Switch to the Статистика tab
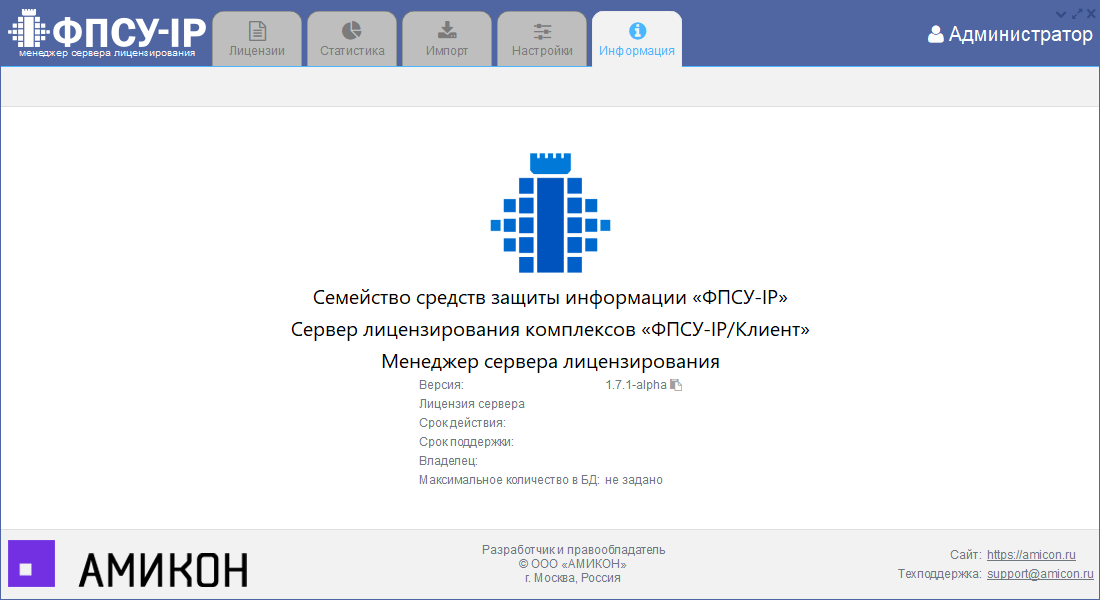The image size is (1100, 600). (x=352, y=39)
